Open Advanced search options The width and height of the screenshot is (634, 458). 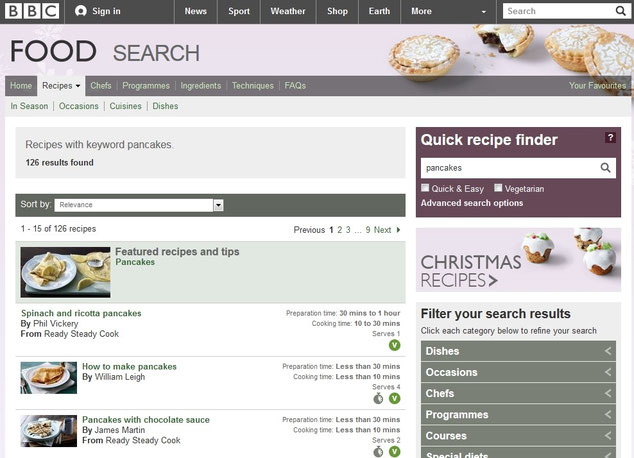tap(472, 203)
